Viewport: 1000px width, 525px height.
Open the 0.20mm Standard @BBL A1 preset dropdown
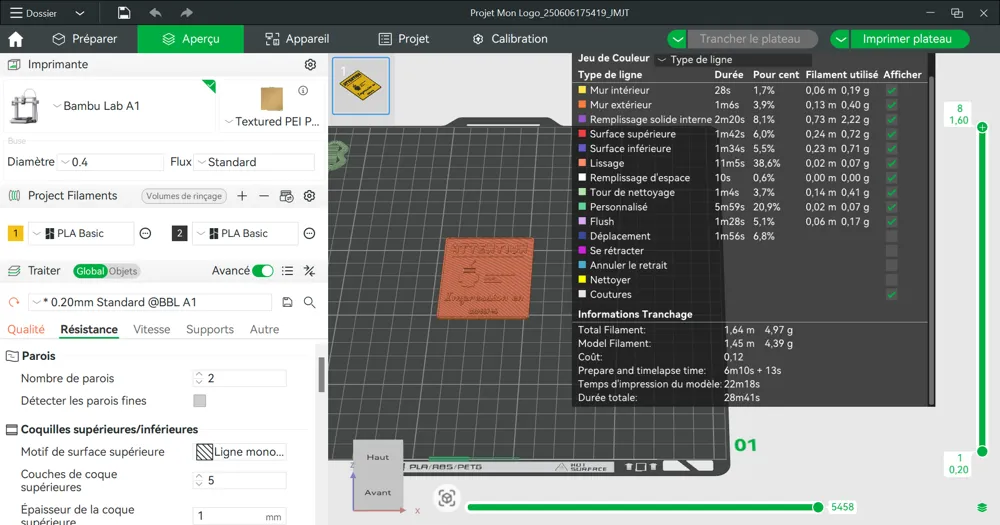click(151, 302)
